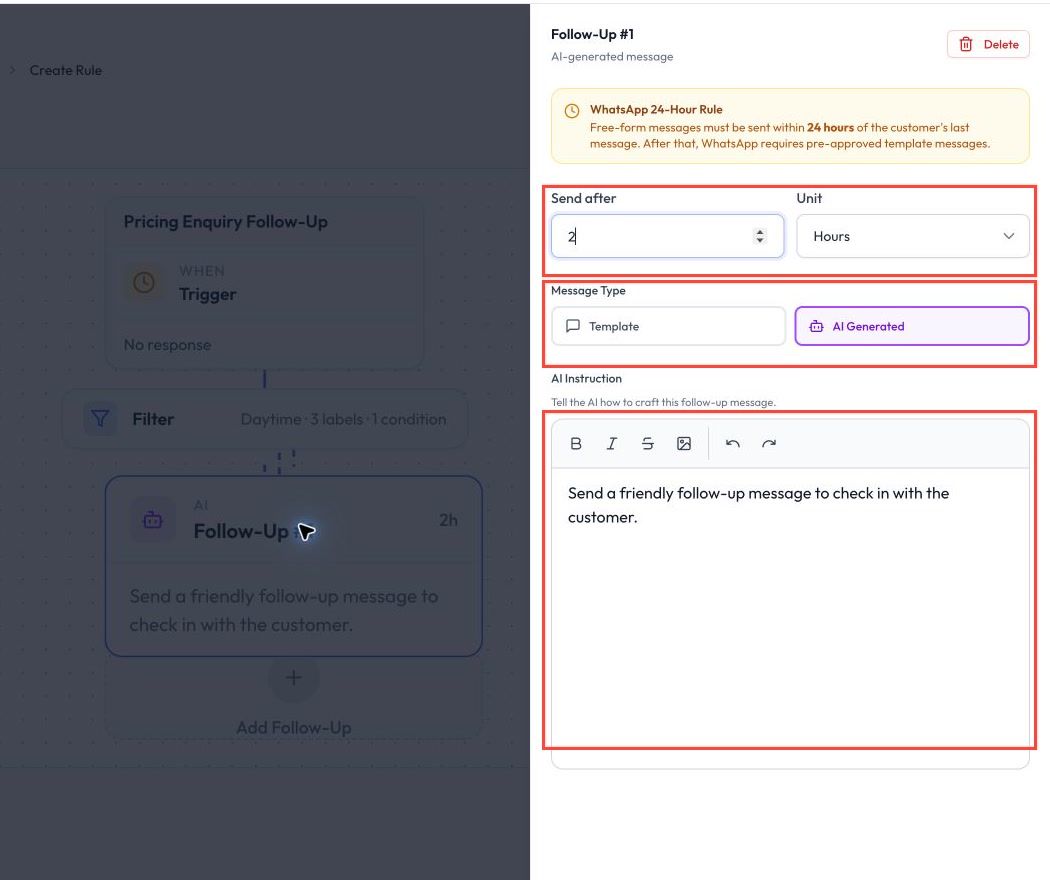Click the clock icon in the WhatsApp 24-Hour Rule notice

[571, 111]
